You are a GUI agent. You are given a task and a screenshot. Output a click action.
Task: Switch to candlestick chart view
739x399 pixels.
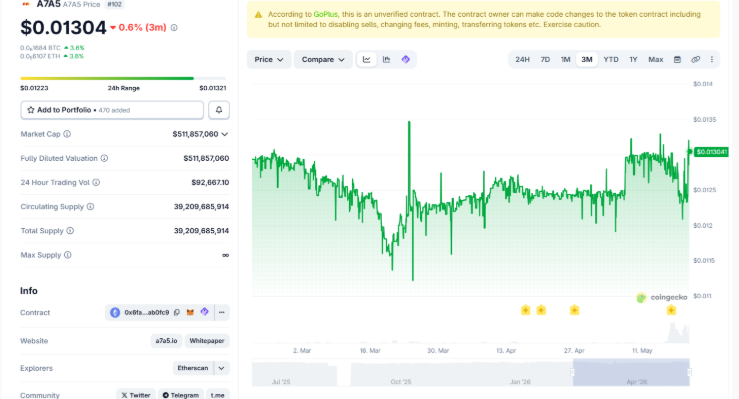[x=386, y=59]
